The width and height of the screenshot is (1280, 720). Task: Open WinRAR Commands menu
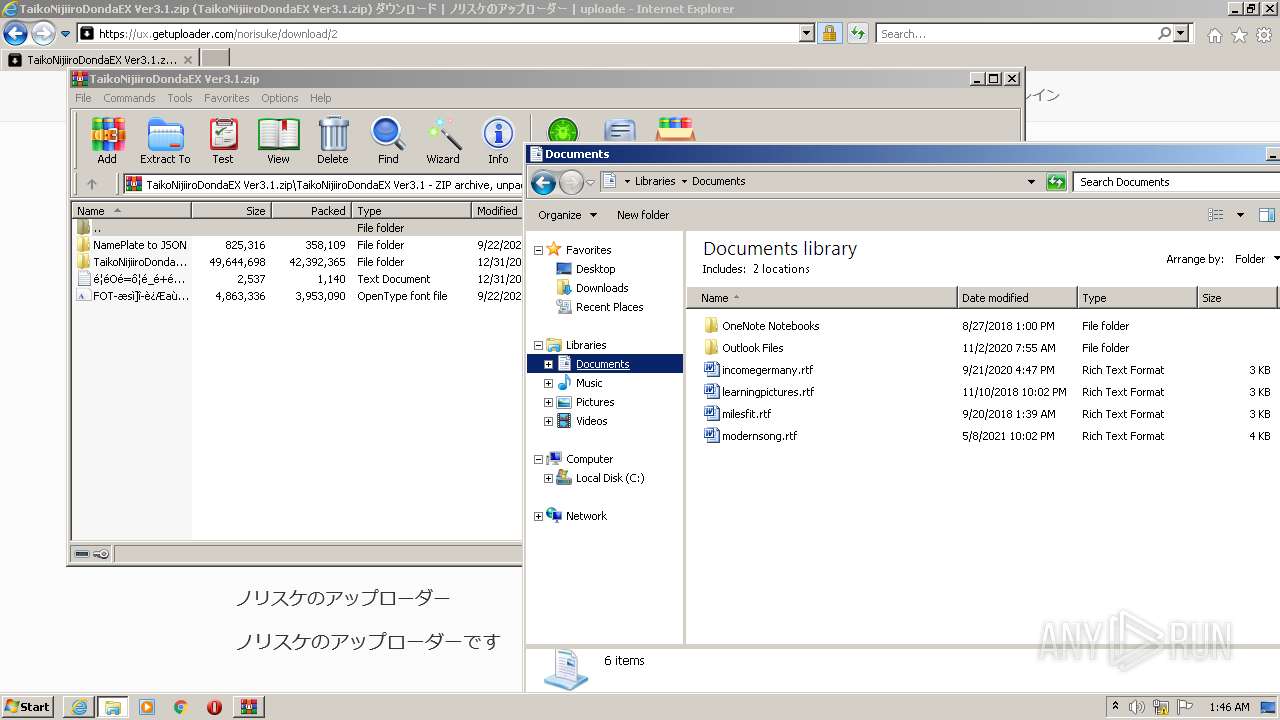pyautogui.click(x=129, y=98)
